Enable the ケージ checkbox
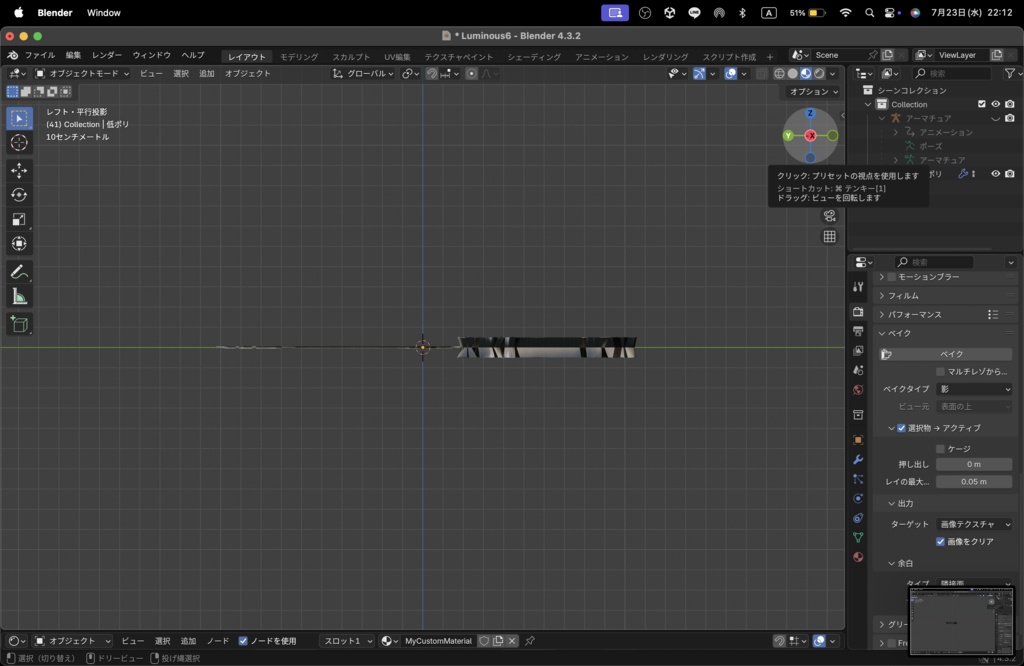This screenshot has height=666, width=1024. point(940,449)
